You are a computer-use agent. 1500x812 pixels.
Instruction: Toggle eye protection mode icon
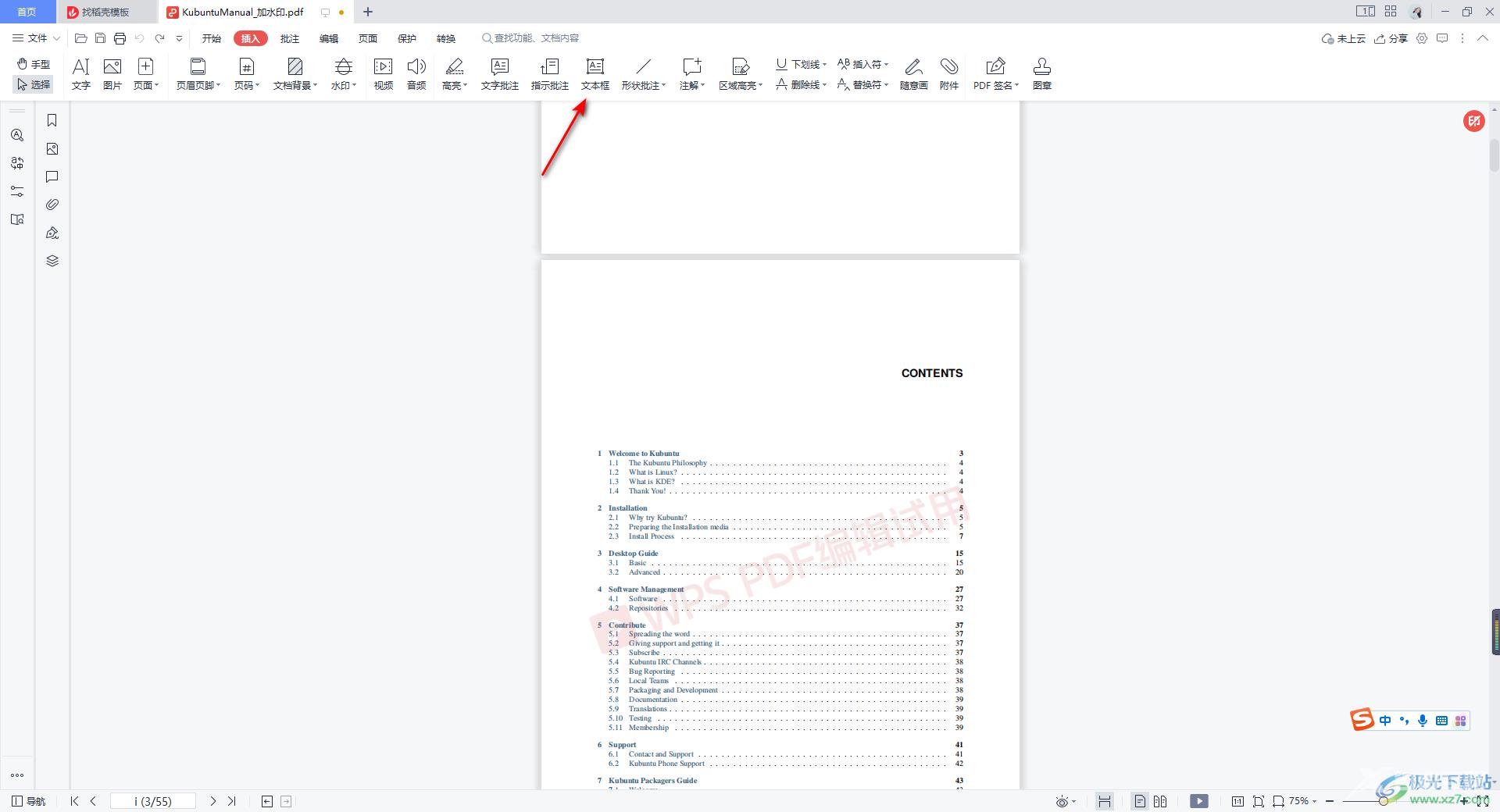click(1062, 801)
